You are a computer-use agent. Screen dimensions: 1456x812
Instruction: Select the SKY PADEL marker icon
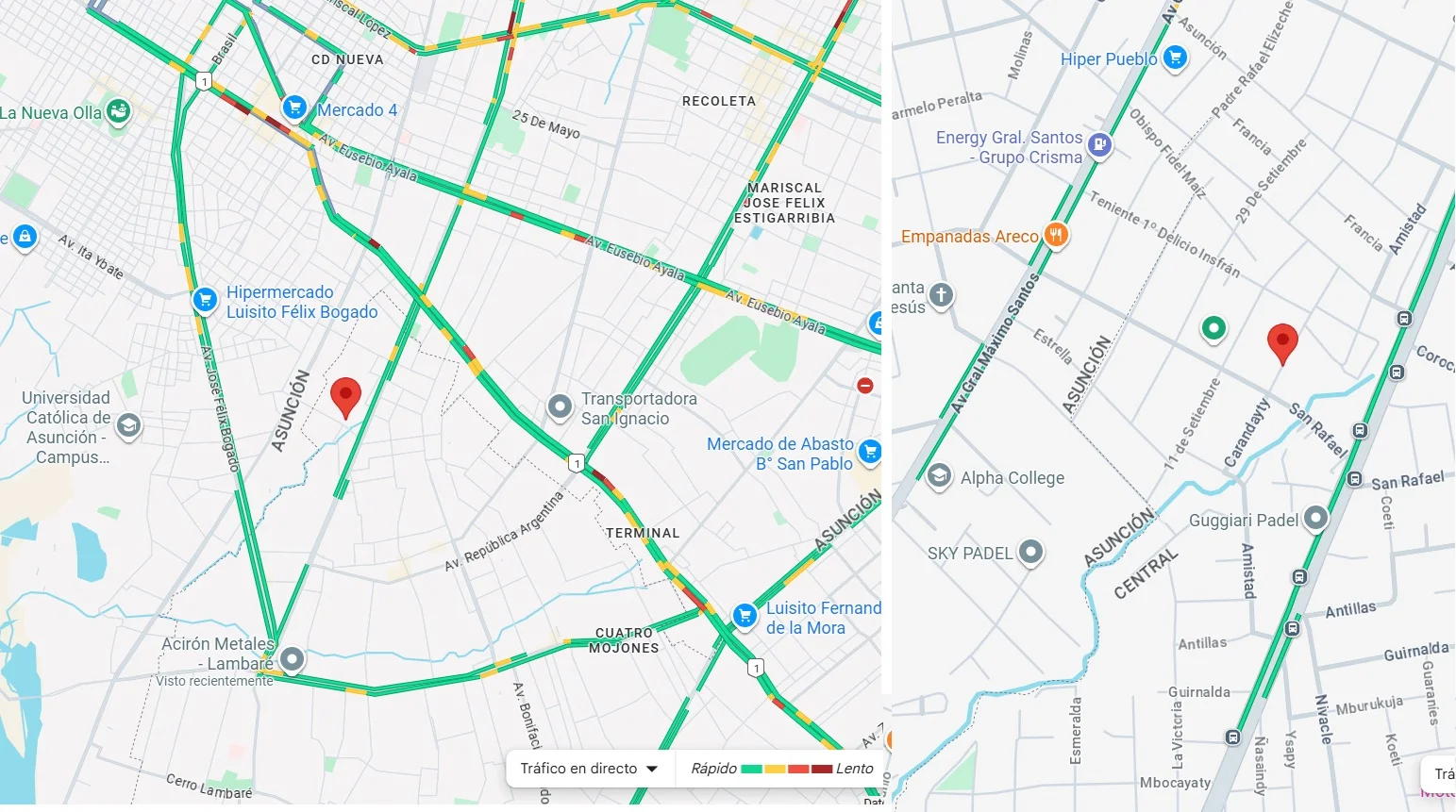1030,552
